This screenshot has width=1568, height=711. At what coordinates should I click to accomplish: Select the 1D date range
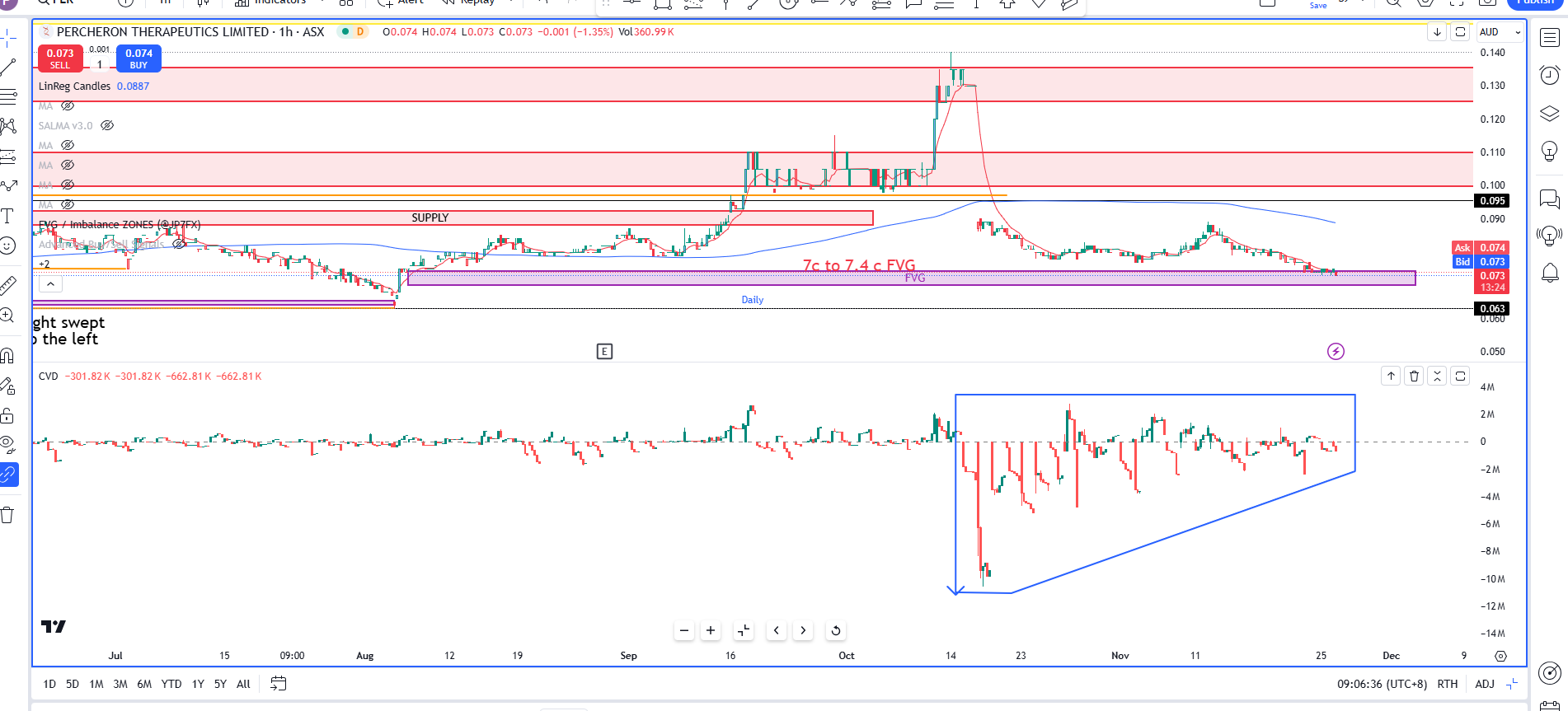tap(49, 684)
